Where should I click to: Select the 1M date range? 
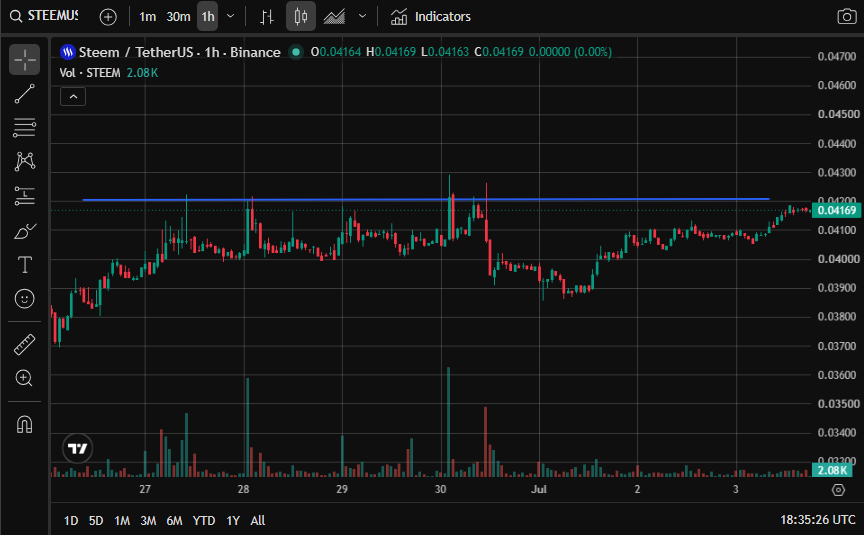(x=122, y=520)
